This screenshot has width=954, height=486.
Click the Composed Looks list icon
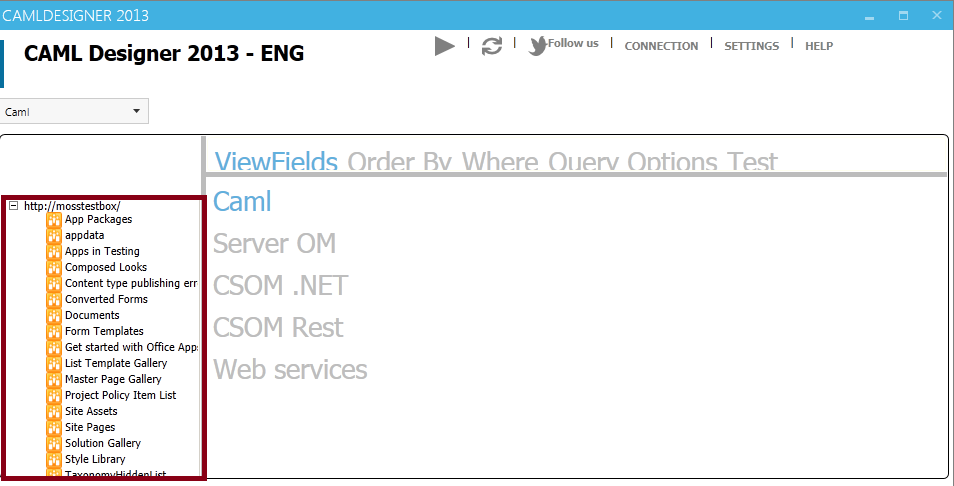[54, 267]
